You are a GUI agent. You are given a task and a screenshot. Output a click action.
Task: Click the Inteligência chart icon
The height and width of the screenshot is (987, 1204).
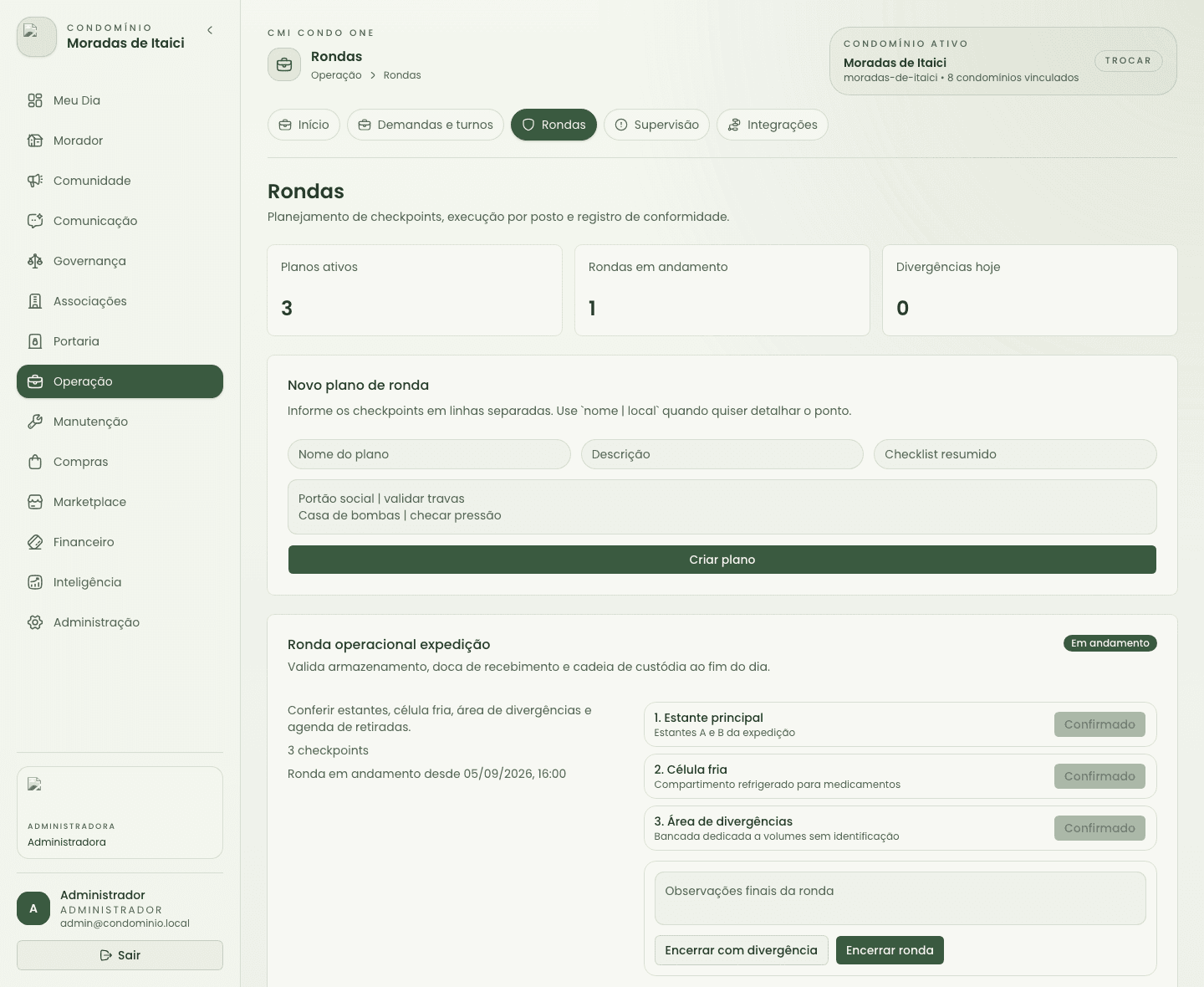coord(35,582)
